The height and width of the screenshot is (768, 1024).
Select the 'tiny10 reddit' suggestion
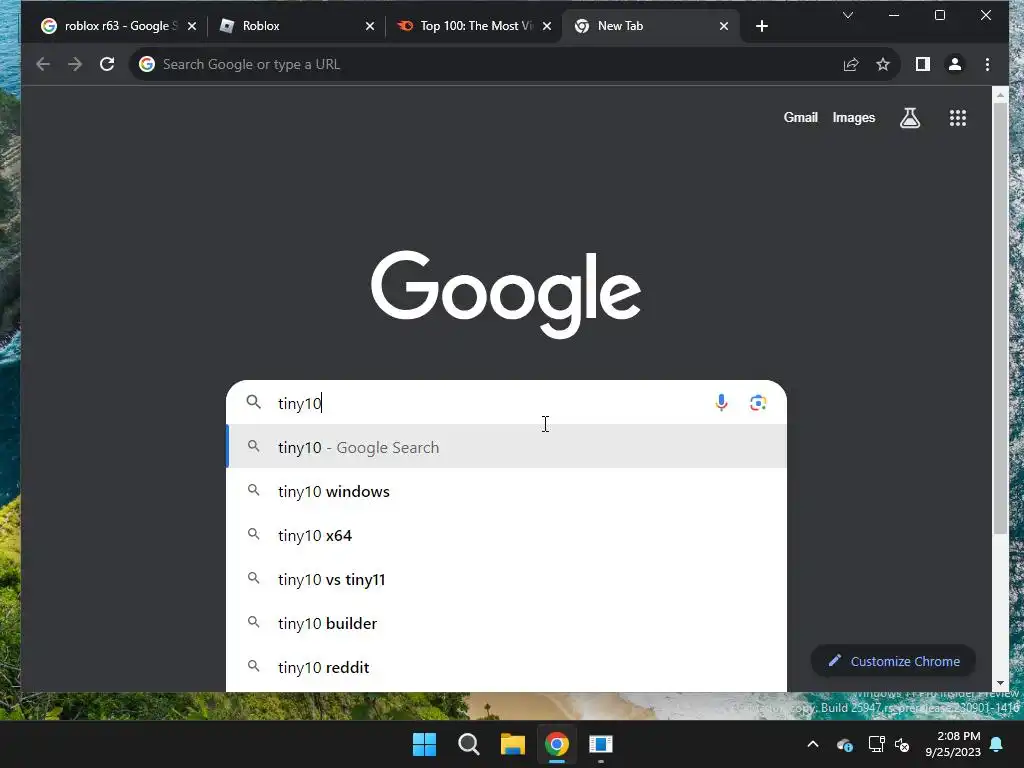click(507, 667)
